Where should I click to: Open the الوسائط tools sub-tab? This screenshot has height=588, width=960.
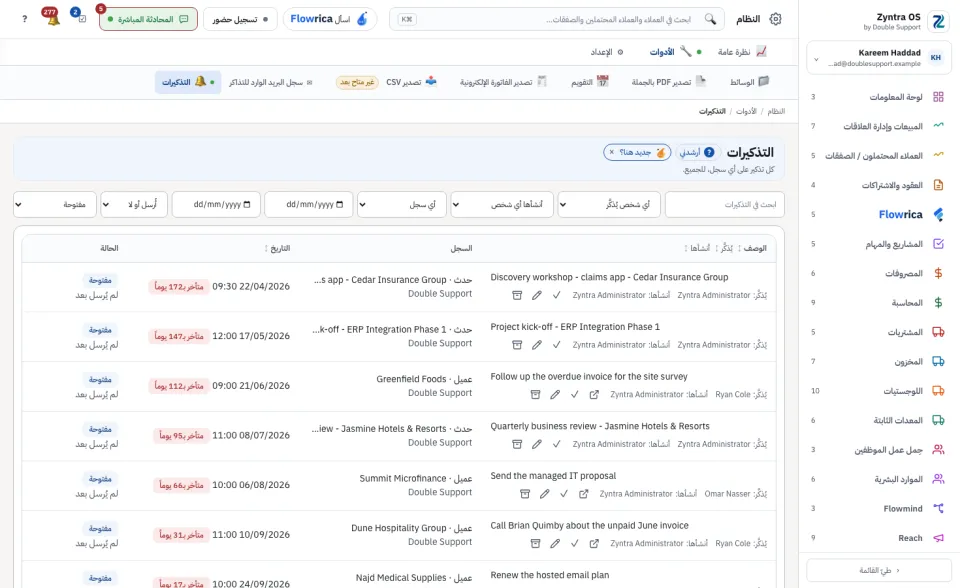(749, 82)
